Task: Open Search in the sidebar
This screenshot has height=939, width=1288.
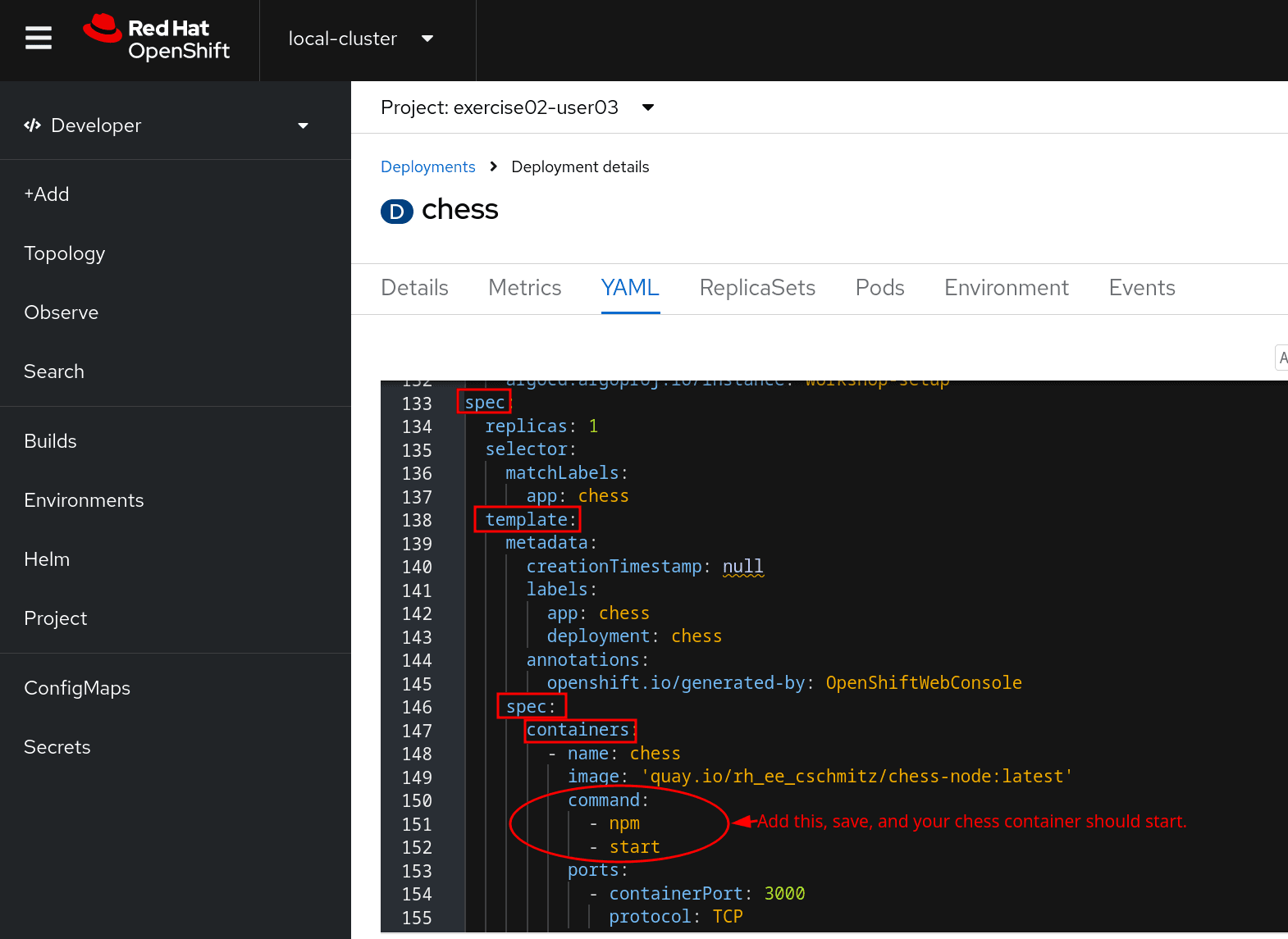Action: (x=54, y=371)
